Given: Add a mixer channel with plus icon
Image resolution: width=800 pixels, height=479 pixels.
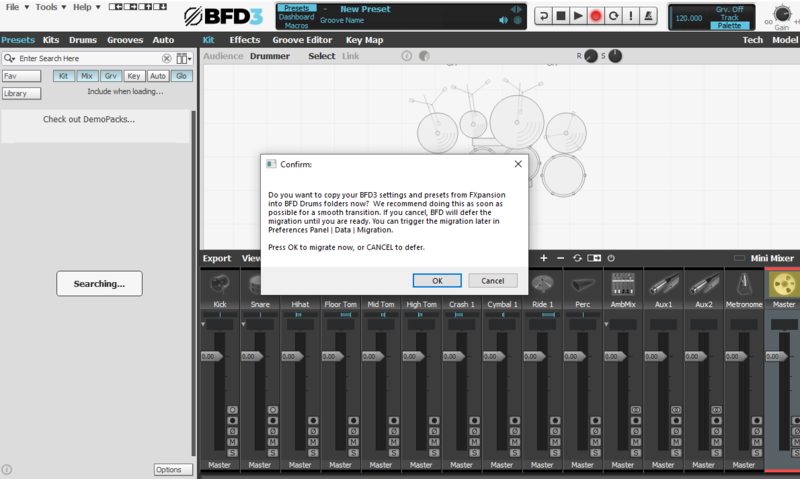Looking at the screenshot, I should 543,258.
